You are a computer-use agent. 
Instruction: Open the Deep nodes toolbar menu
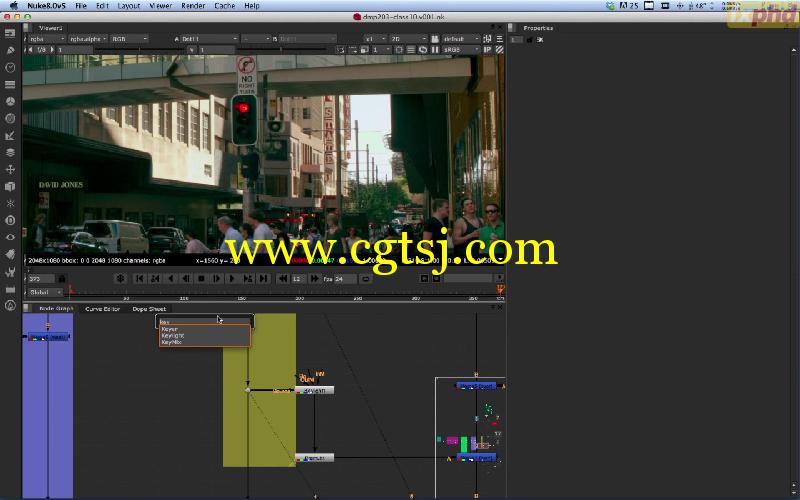point(10,220)
